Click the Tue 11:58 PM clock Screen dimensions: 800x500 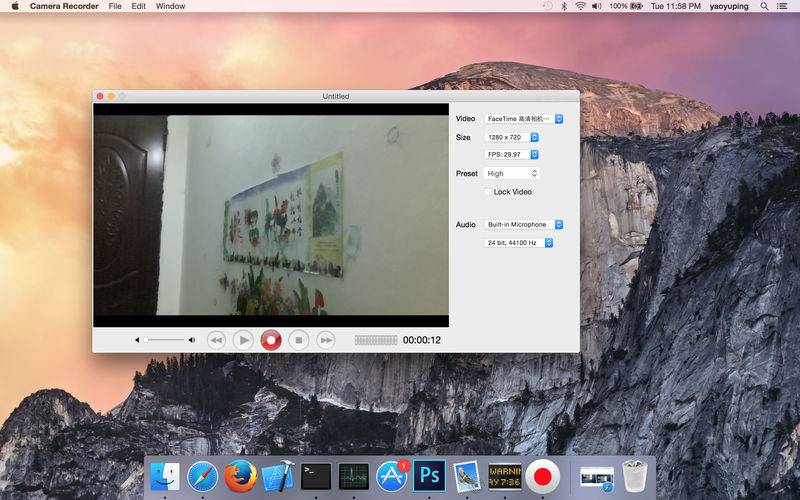point(676,6)
